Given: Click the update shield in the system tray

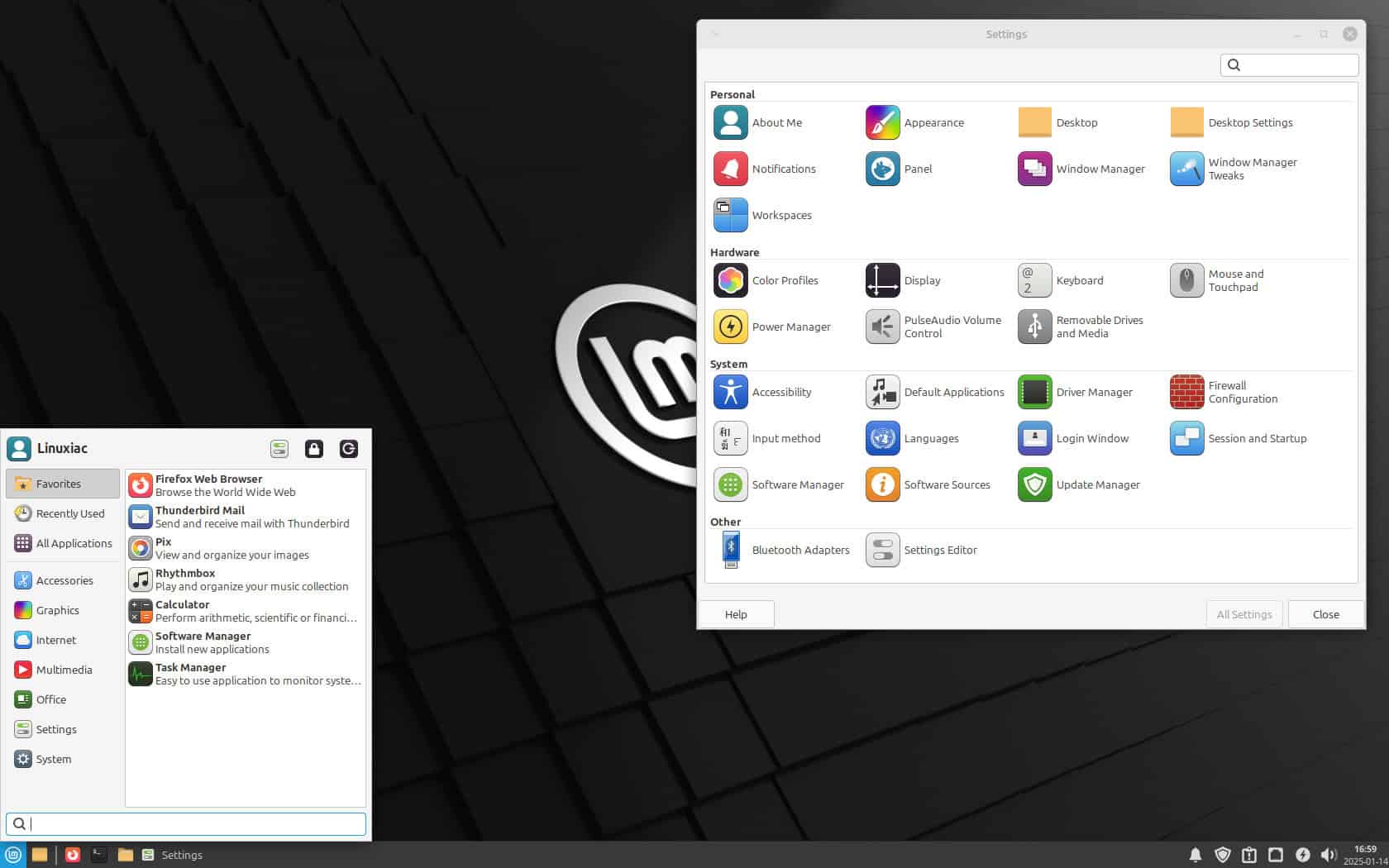Looking at the screenshot, I should pos(1224,855).
